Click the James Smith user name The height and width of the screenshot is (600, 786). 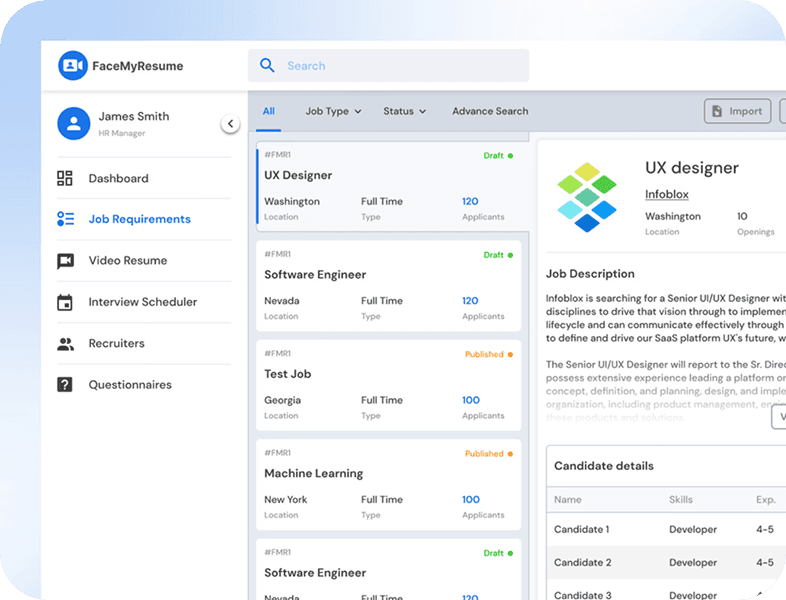tap(134, 116)
